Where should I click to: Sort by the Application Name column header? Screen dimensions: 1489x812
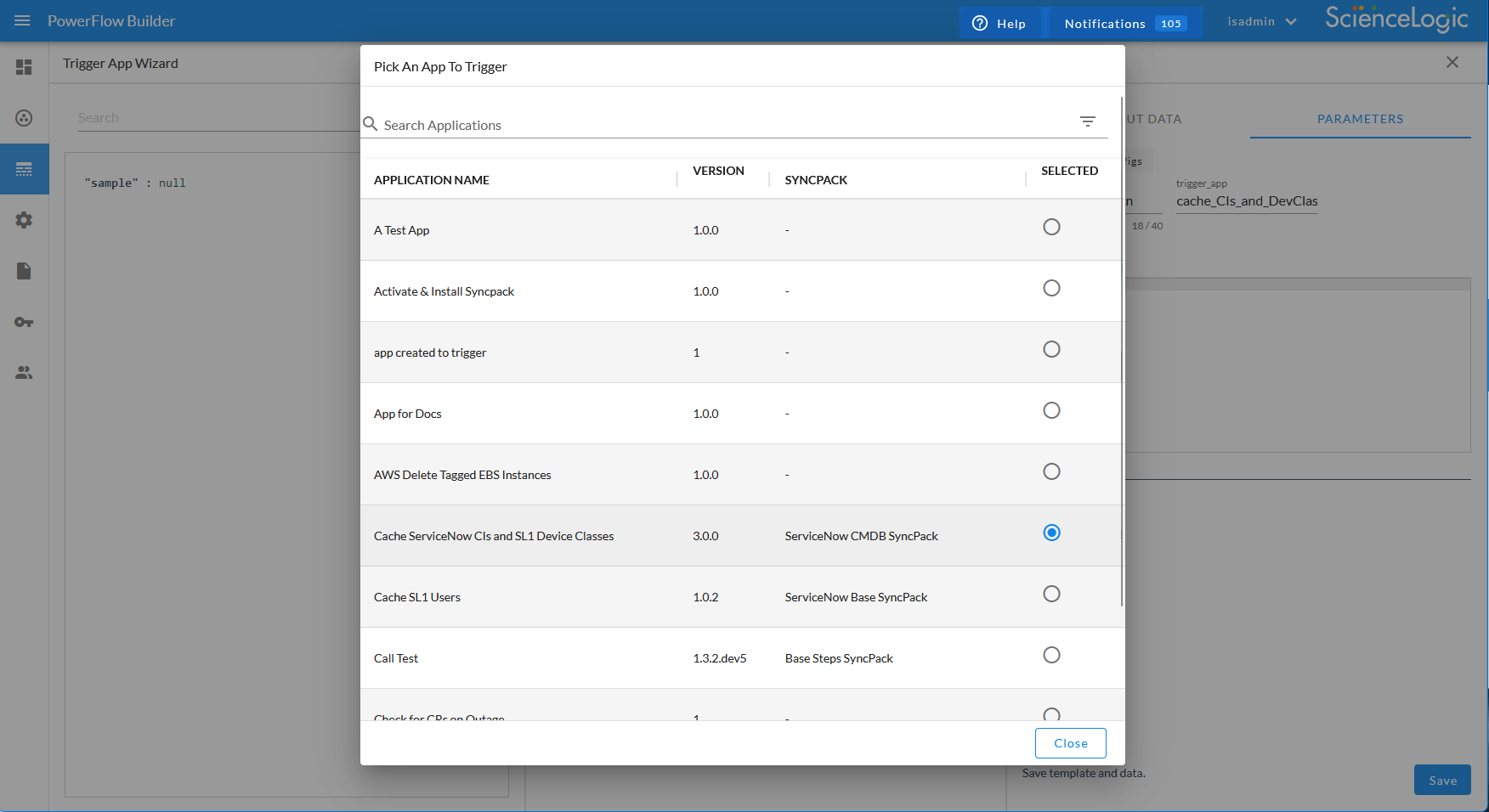pos(432,180)
